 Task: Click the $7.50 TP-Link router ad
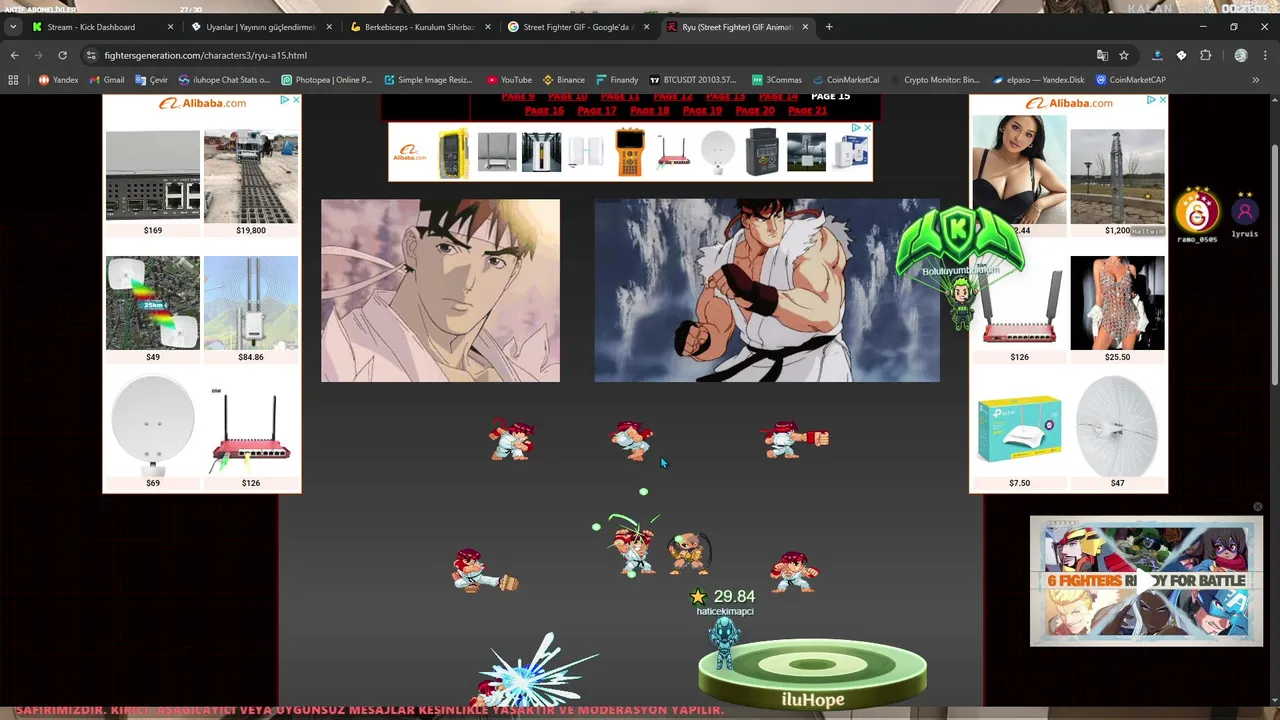click(1019, 435)
